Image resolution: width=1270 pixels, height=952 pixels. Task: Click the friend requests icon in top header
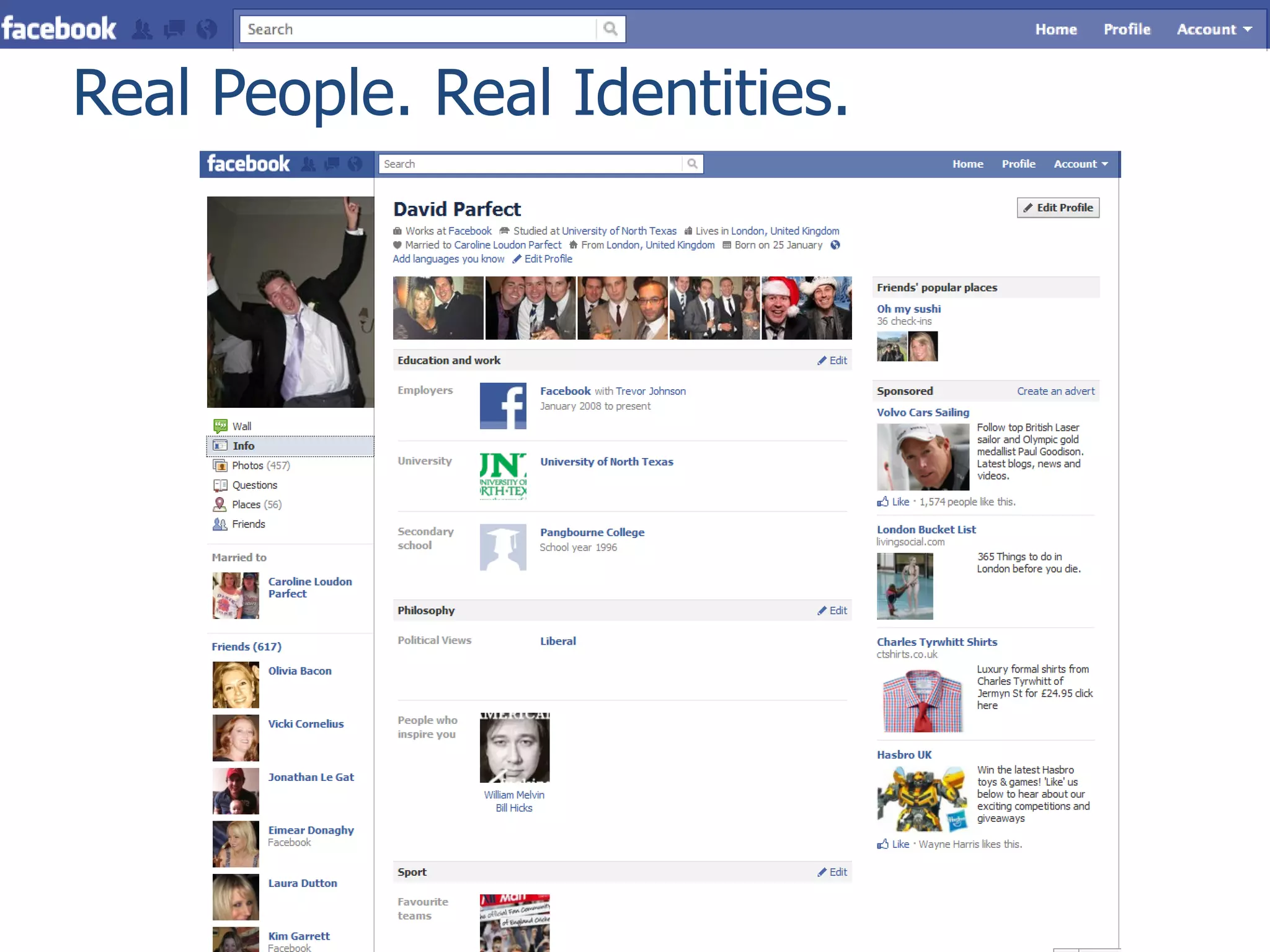pyautogui.click(x=142, y=29)
